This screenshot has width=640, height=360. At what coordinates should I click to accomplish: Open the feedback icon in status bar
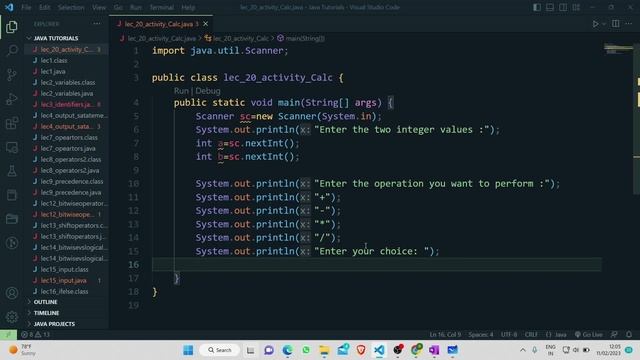click(x=614, y=334)
